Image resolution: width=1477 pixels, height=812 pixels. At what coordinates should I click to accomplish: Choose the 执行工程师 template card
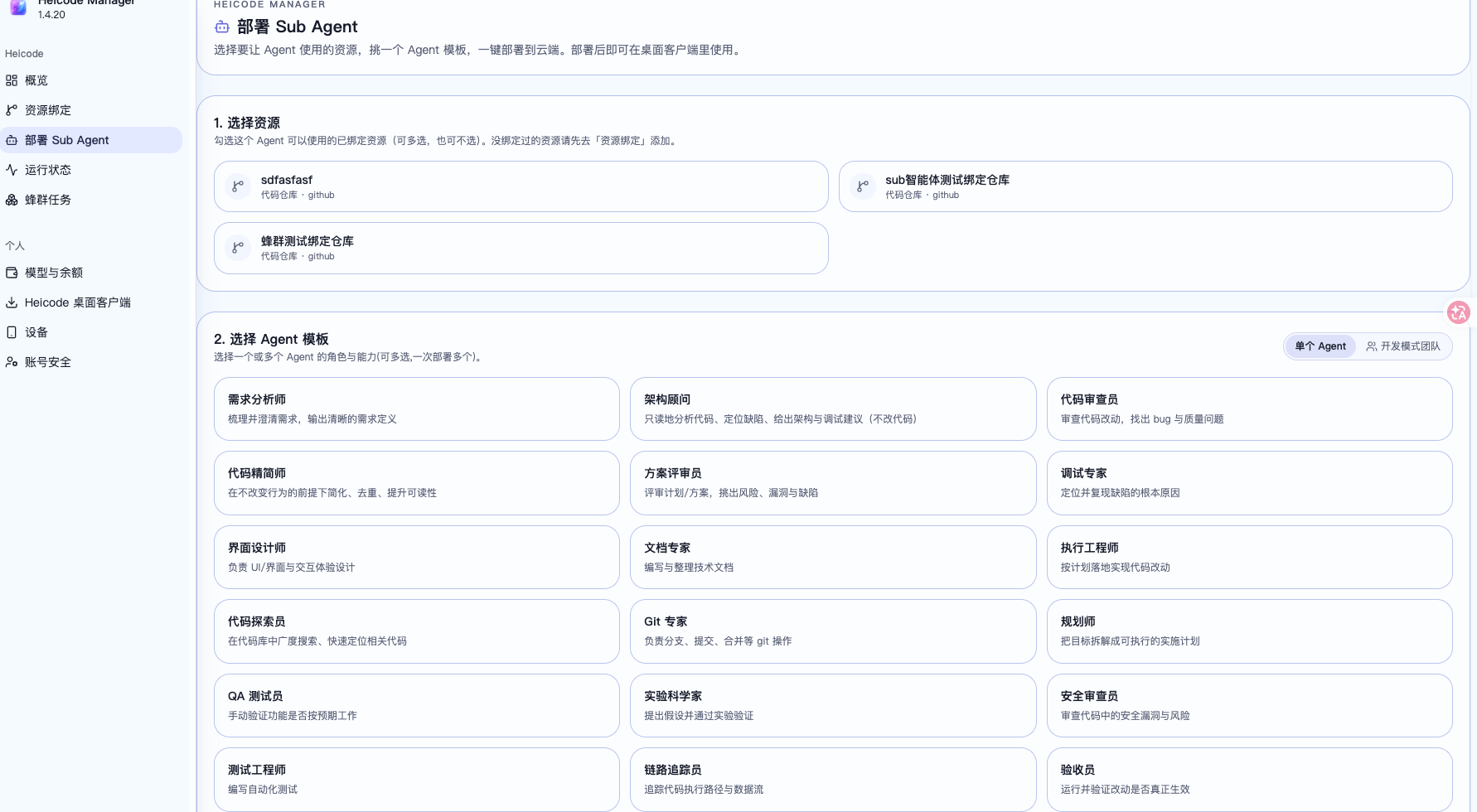(x=1250, y=558)
